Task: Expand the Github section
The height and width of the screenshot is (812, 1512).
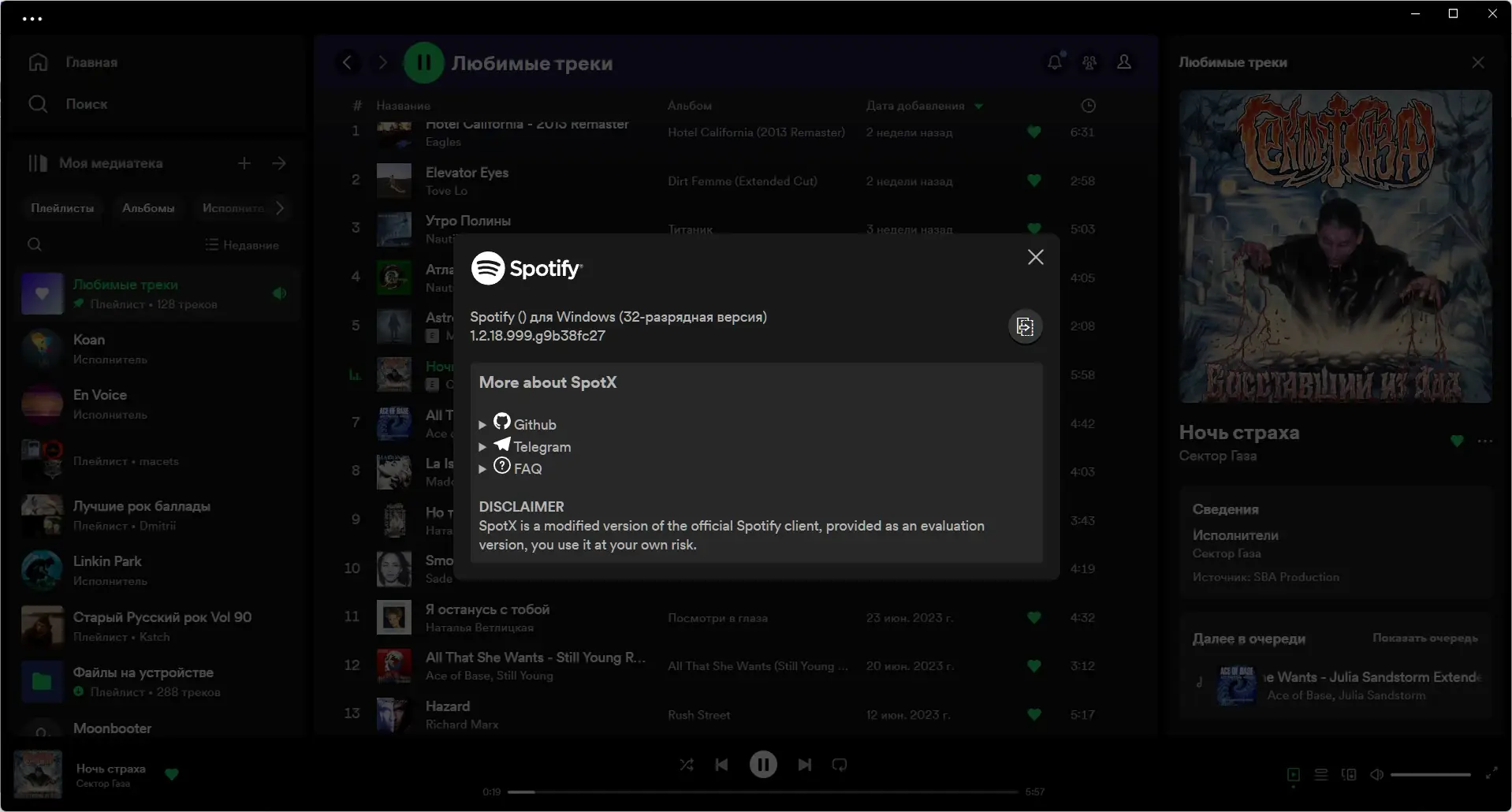Action: coord(482,425)
